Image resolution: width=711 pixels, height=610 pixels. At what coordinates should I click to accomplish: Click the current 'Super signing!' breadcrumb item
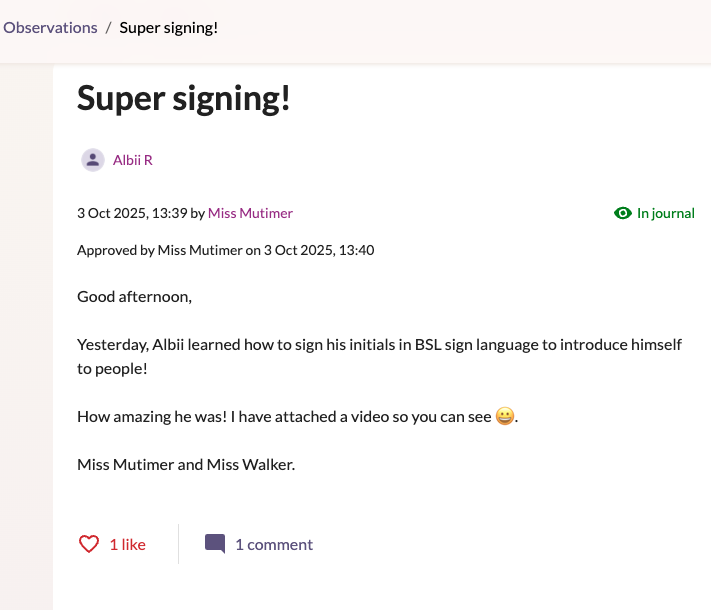tap(168, 28)
